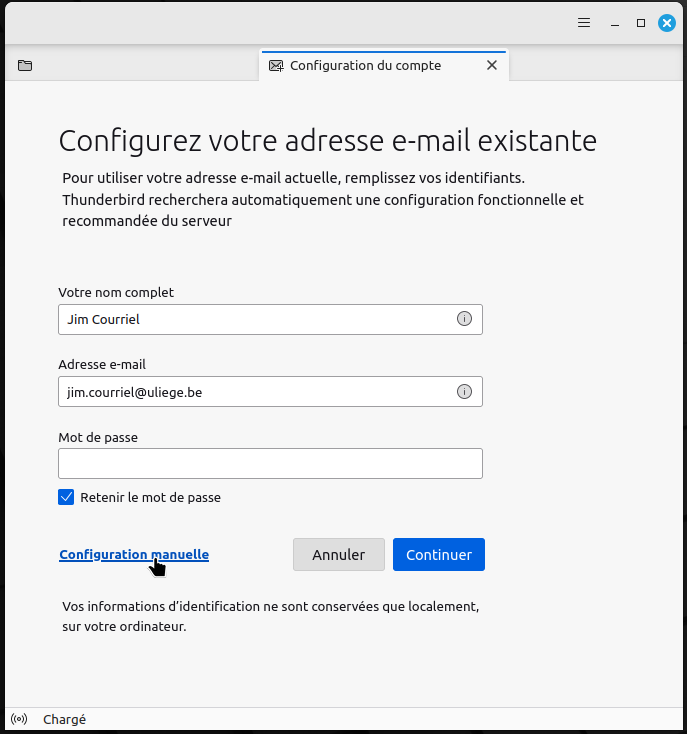Toggle the online status icon in status bar

(x=19, y=719)
